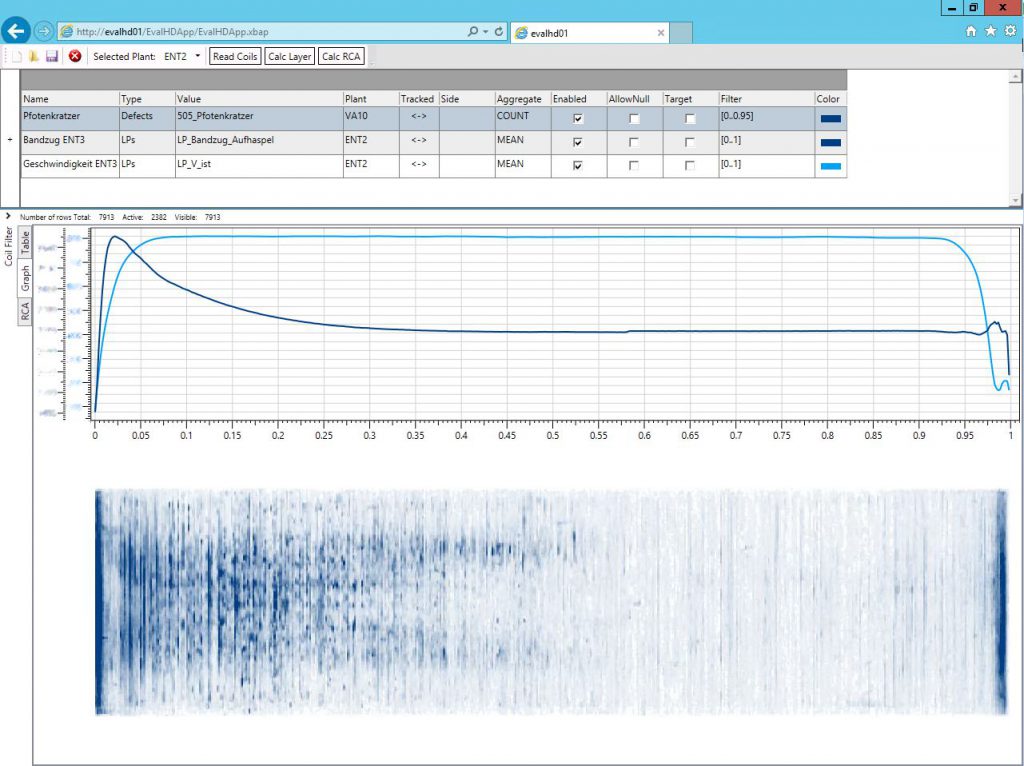Viewport: 1024px width, 766px height.
Task: Click the browser Forward arrow button
Action: click(x=44, y=31)
